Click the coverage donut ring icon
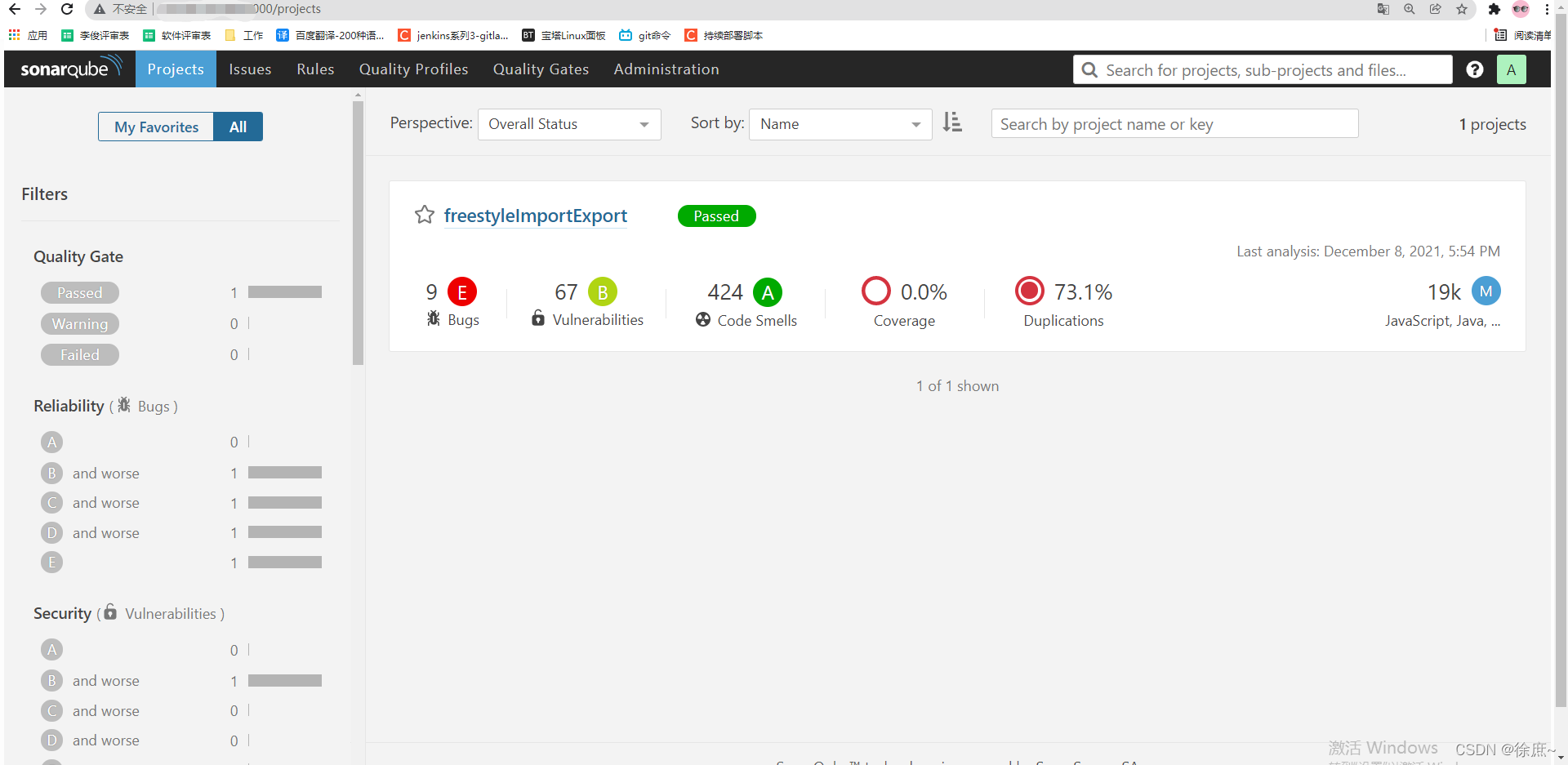The height and width of the screenshot is (765, 1568). pos(876,291)
